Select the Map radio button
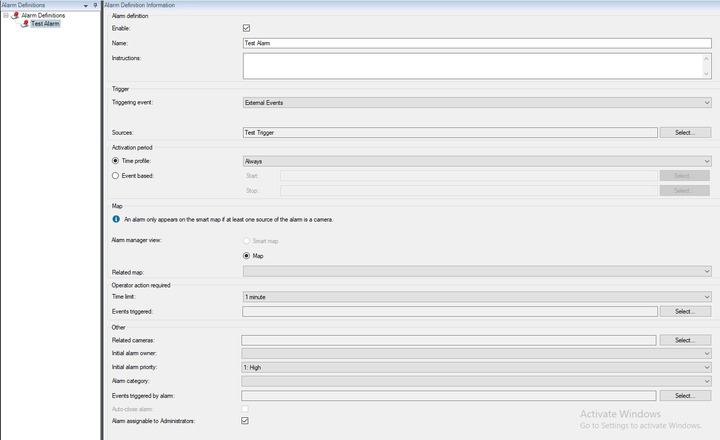Screen dimensions: 720x440 tap(247, 255)
